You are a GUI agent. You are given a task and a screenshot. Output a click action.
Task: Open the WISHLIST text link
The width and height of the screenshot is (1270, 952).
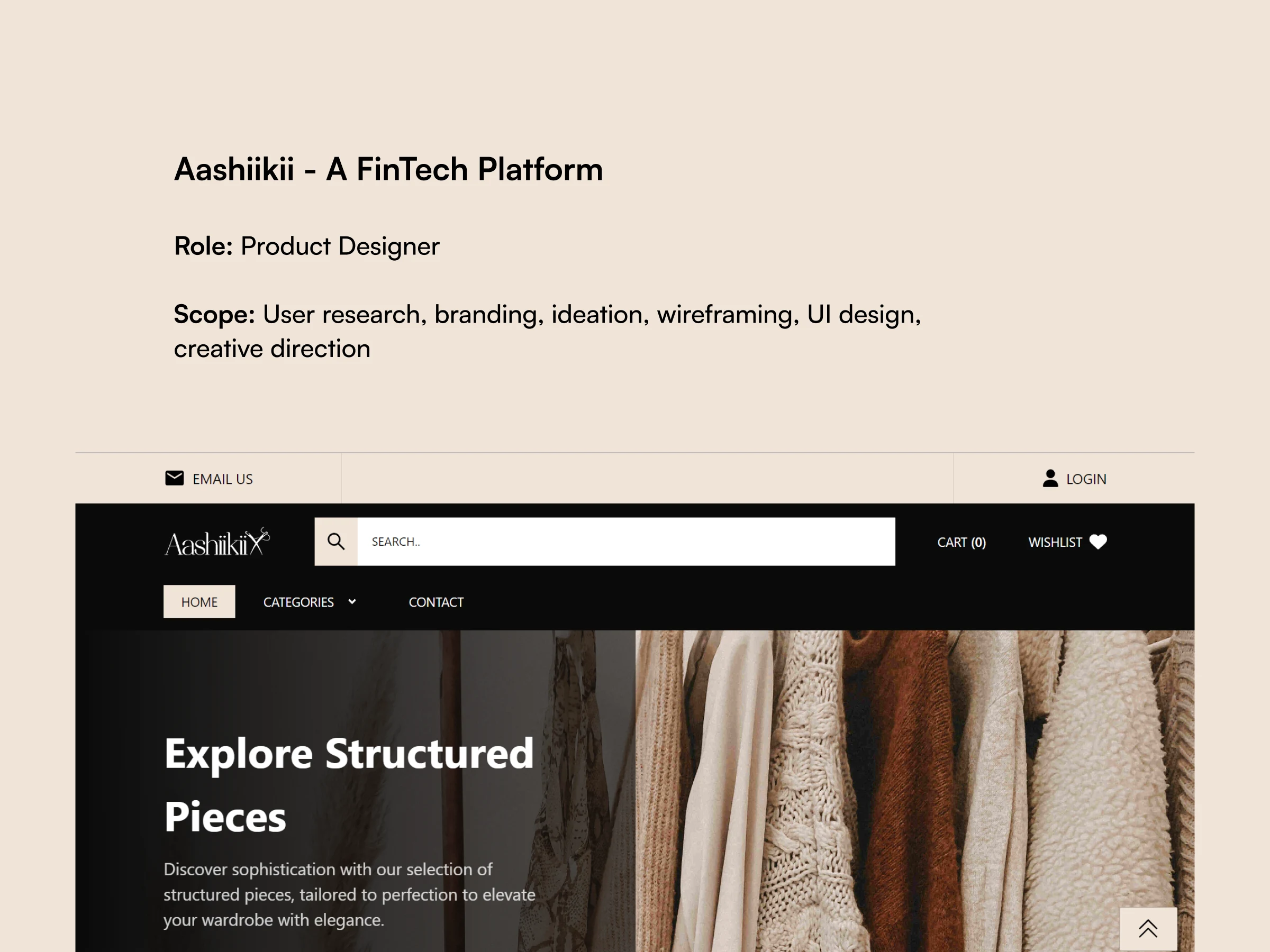pos(1055,542)
